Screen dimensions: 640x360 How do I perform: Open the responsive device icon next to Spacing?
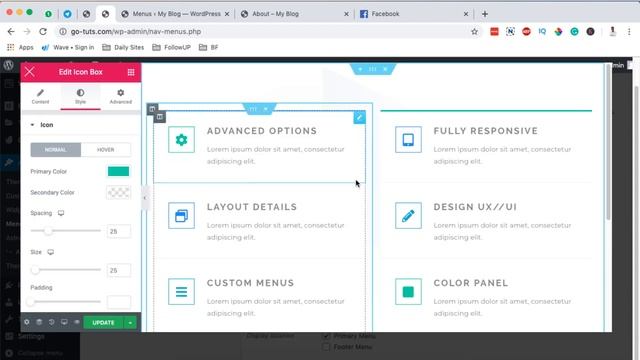pyautogui.click(x=61, y=213)
